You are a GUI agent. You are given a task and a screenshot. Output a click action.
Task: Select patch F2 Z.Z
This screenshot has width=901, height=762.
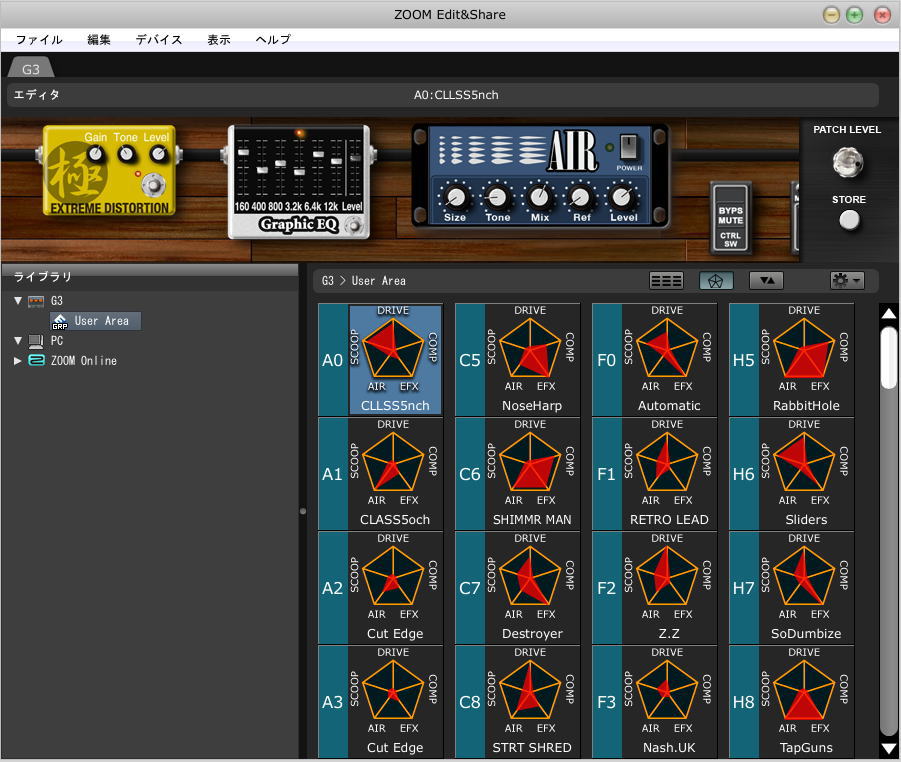654,588
